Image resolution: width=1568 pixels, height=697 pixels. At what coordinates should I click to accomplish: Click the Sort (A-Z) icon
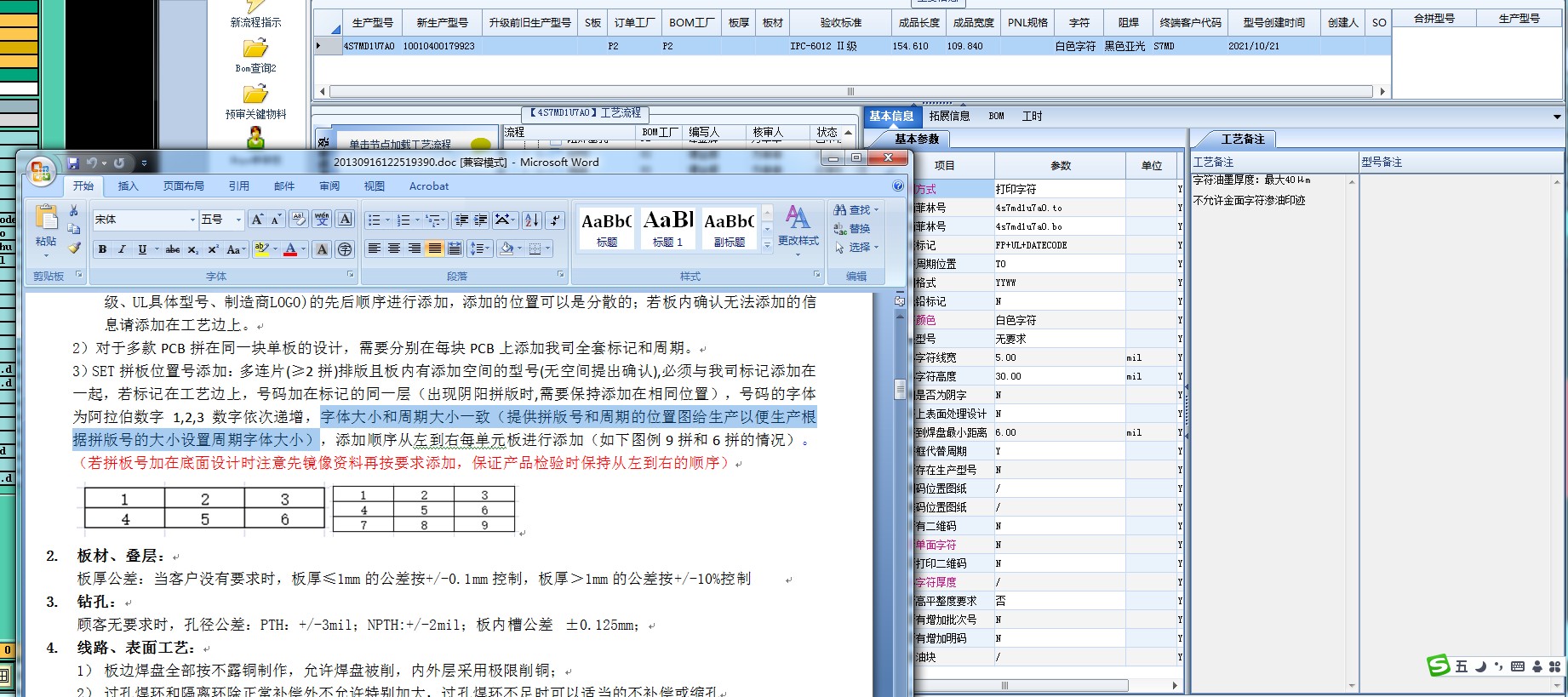[532, 220]
